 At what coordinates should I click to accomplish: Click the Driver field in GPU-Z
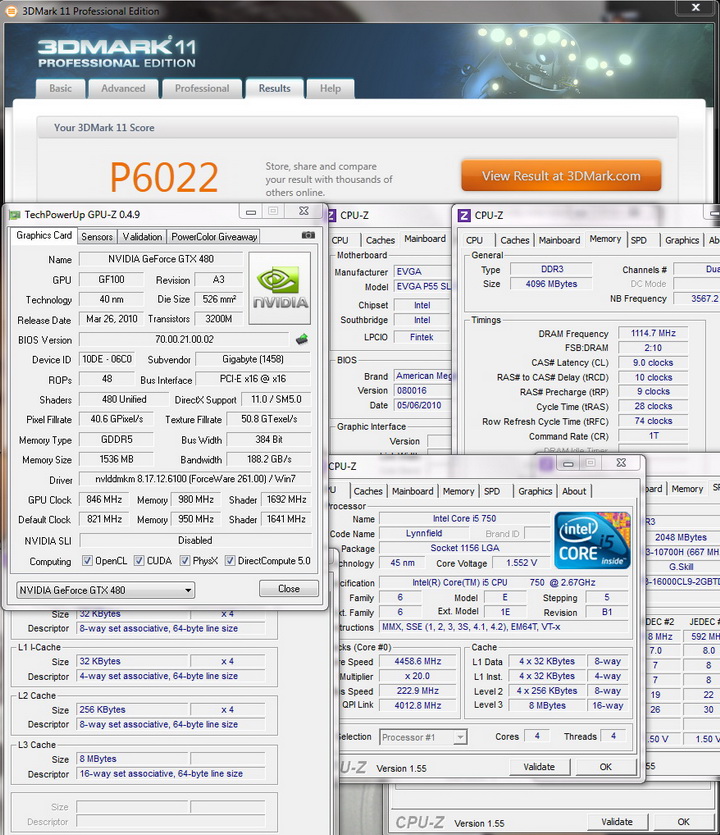[x=195, y=479]
